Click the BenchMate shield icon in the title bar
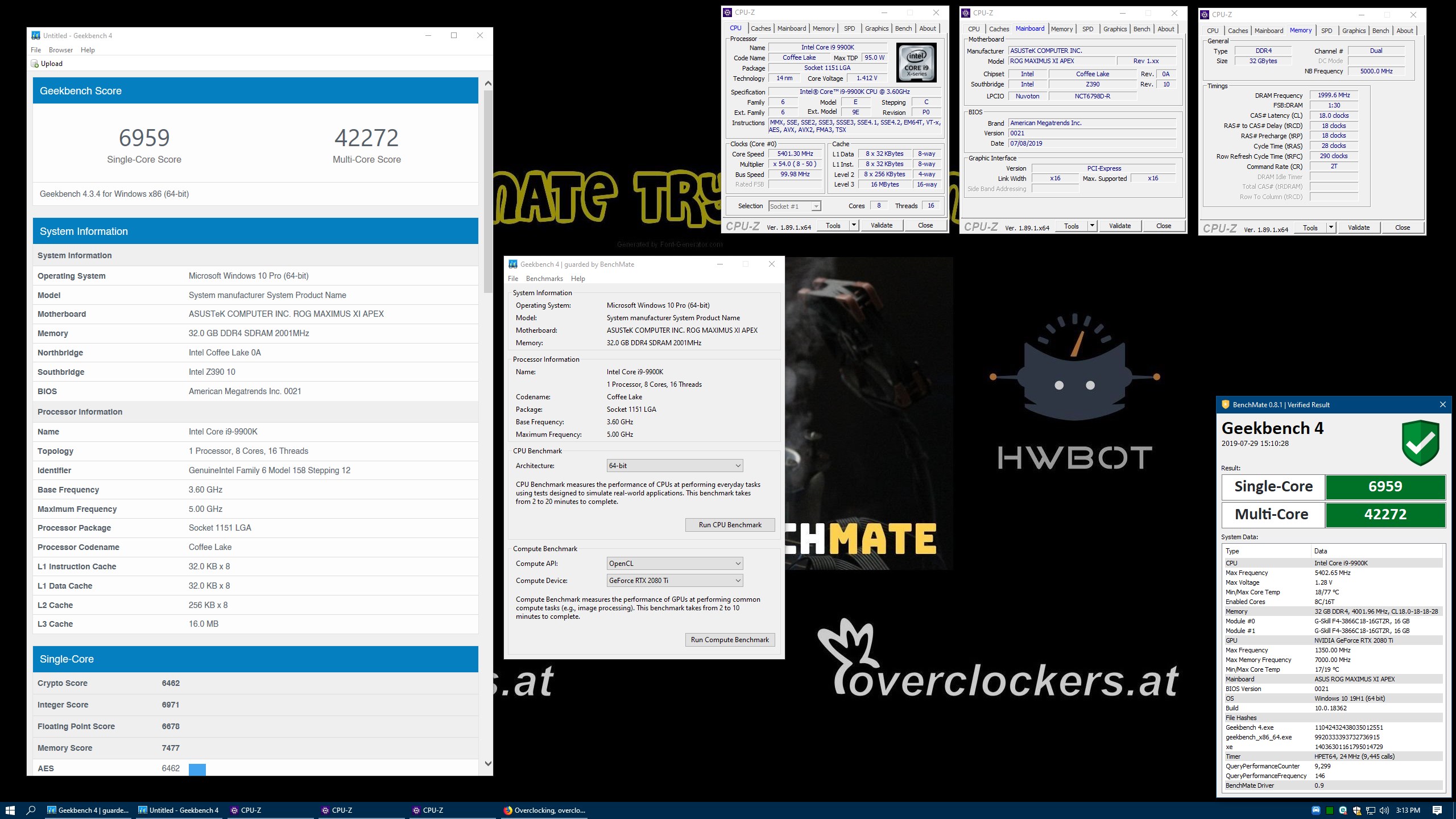1456x819 pixels. 1225,405
